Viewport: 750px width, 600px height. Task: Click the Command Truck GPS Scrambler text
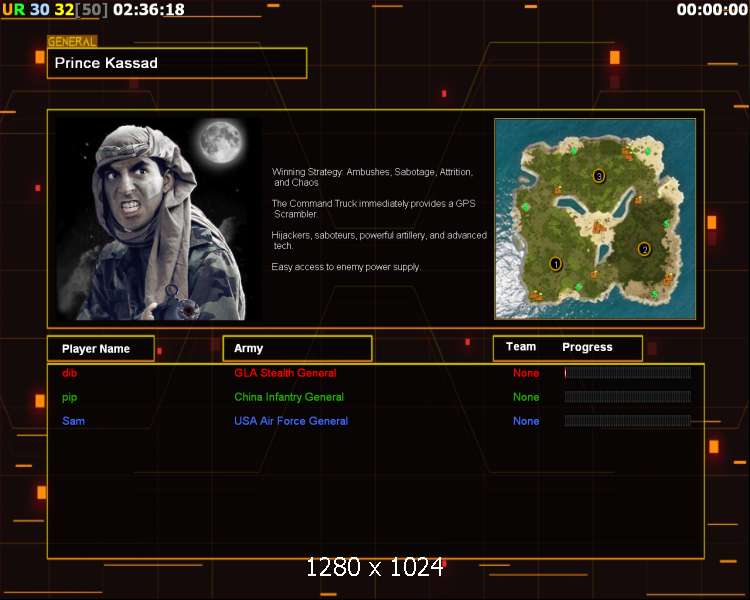(374, 209)
